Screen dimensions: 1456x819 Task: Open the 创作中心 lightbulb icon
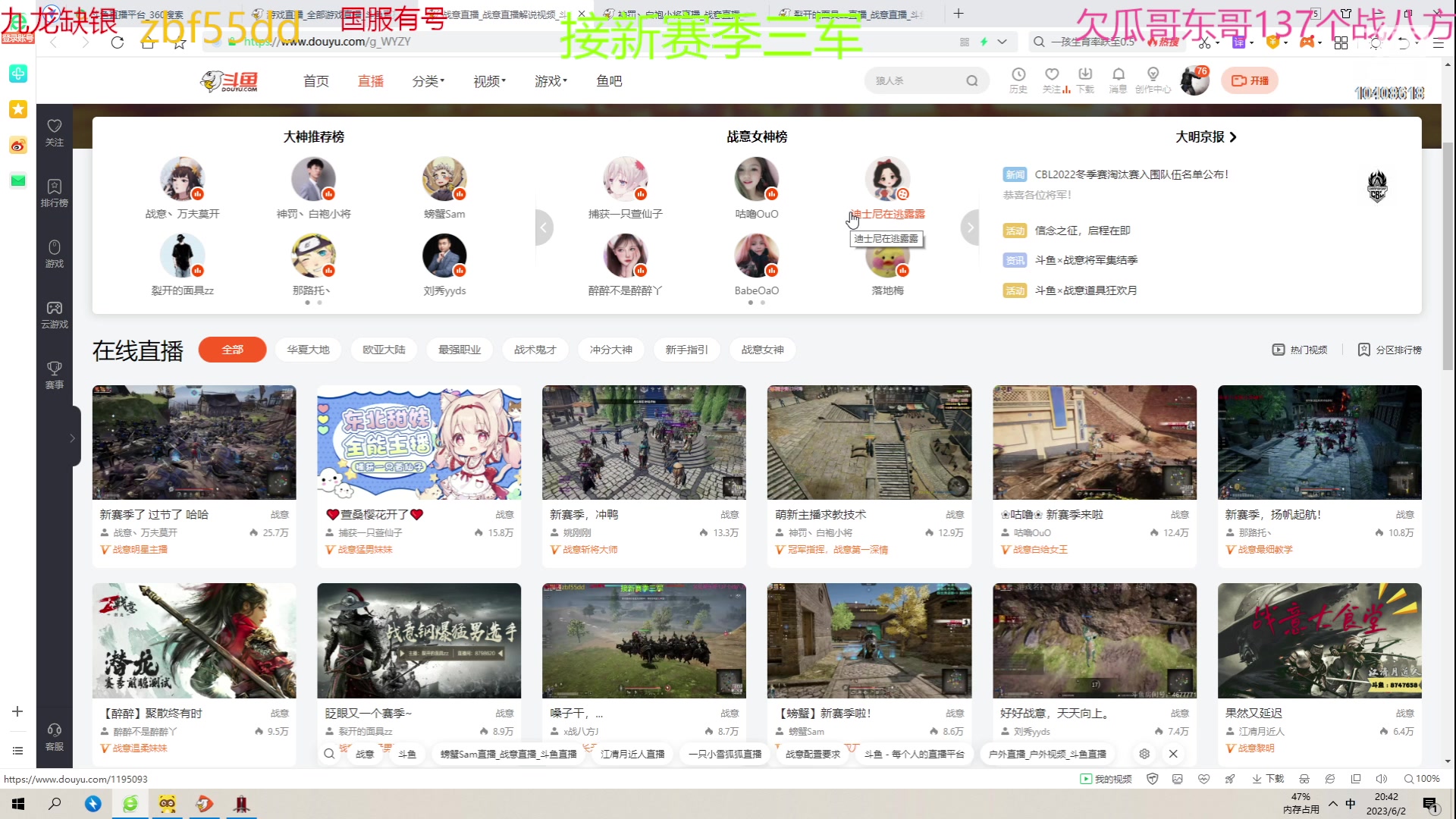pyautogui.click(x=1153, y=80)
